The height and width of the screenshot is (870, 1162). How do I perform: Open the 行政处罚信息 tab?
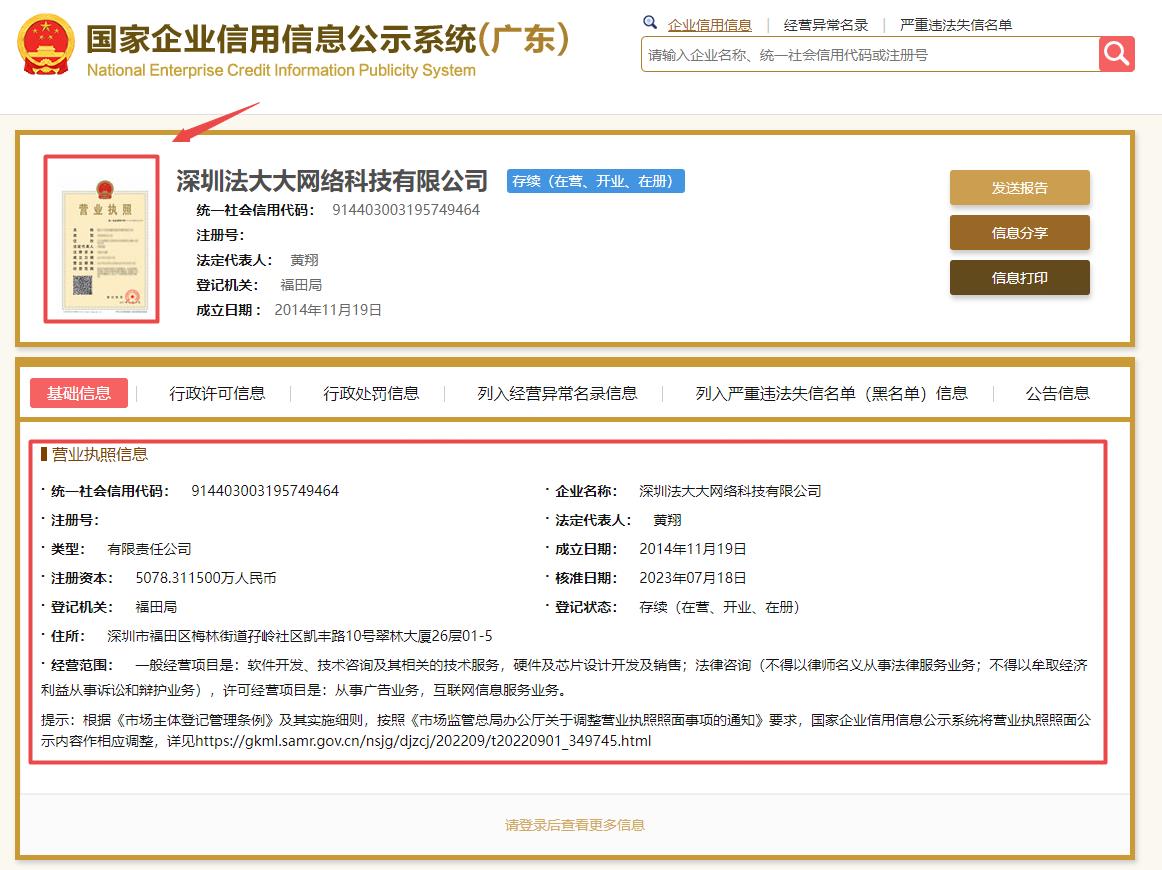click(371, 393)
